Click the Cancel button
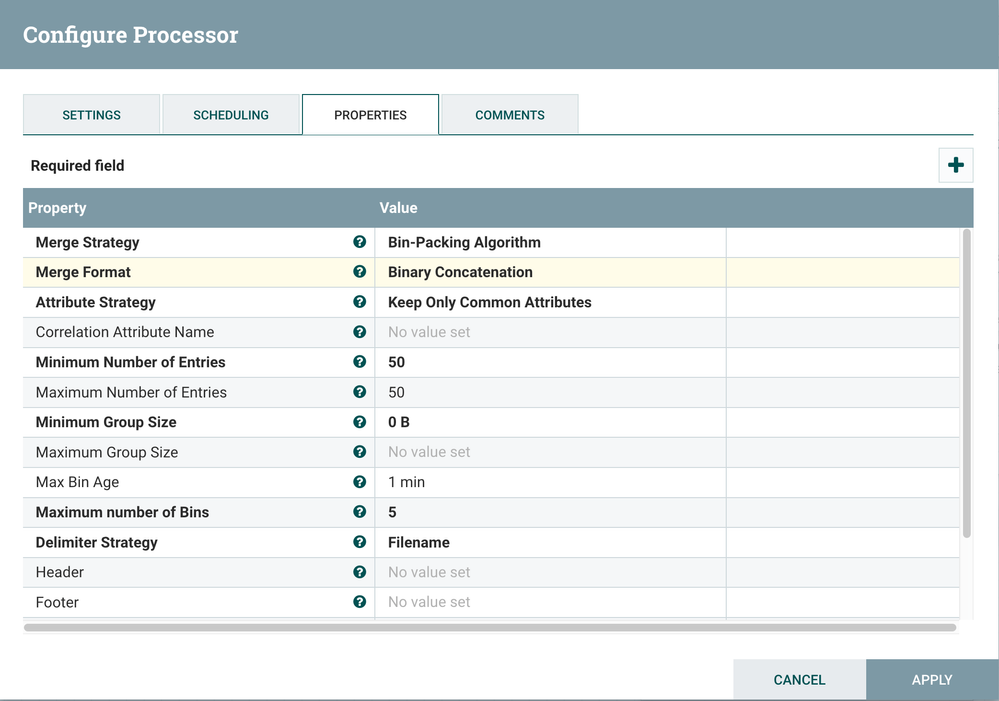Screen dimensions: 999x701 [x=799, y=680]
